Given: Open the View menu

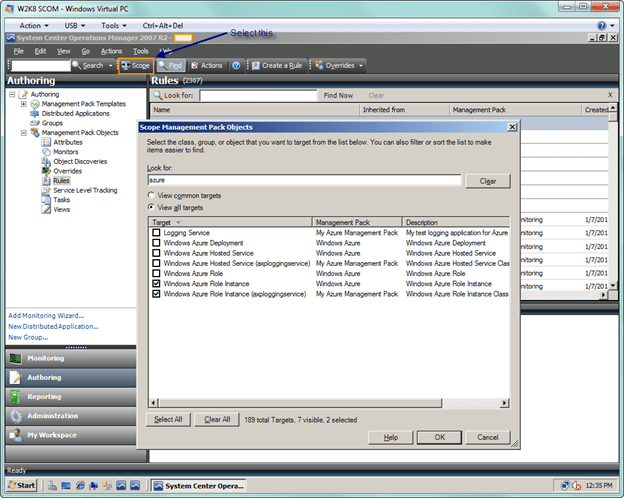Looking at the screenshot, I should point(64,51).
